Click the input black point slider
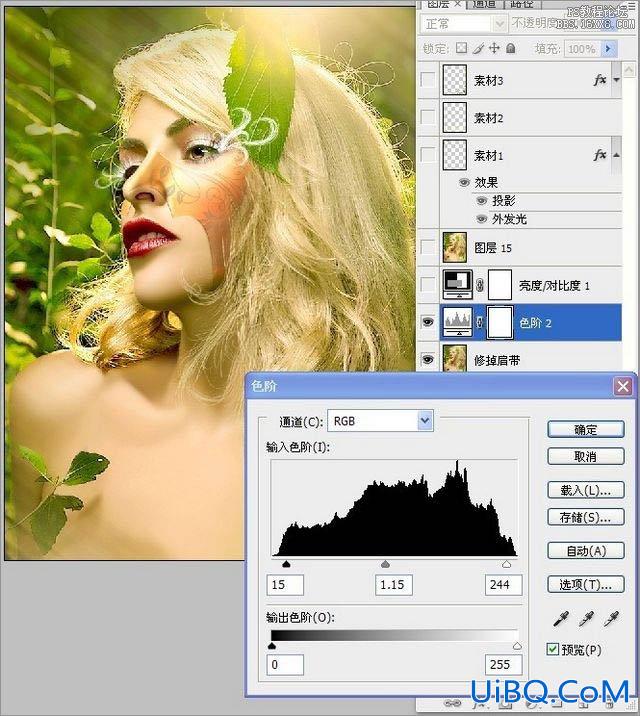 point(286,564)
